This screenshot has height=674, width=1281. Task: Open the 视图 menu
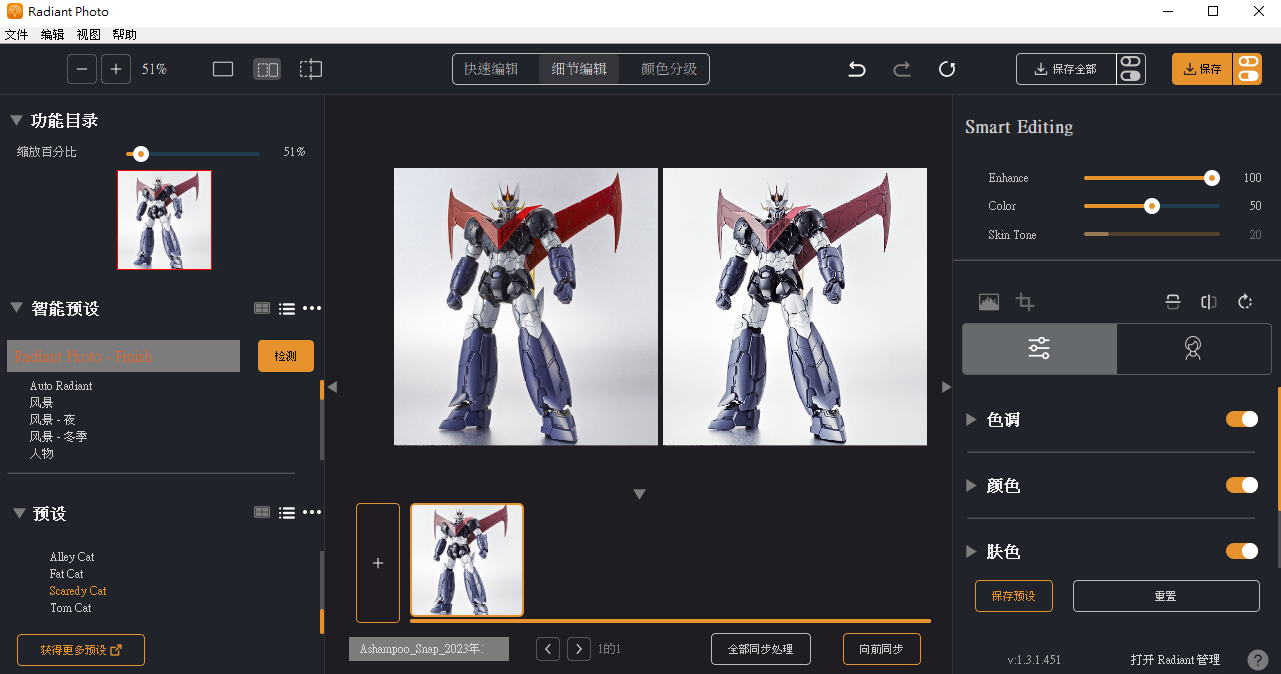[89, 35]
